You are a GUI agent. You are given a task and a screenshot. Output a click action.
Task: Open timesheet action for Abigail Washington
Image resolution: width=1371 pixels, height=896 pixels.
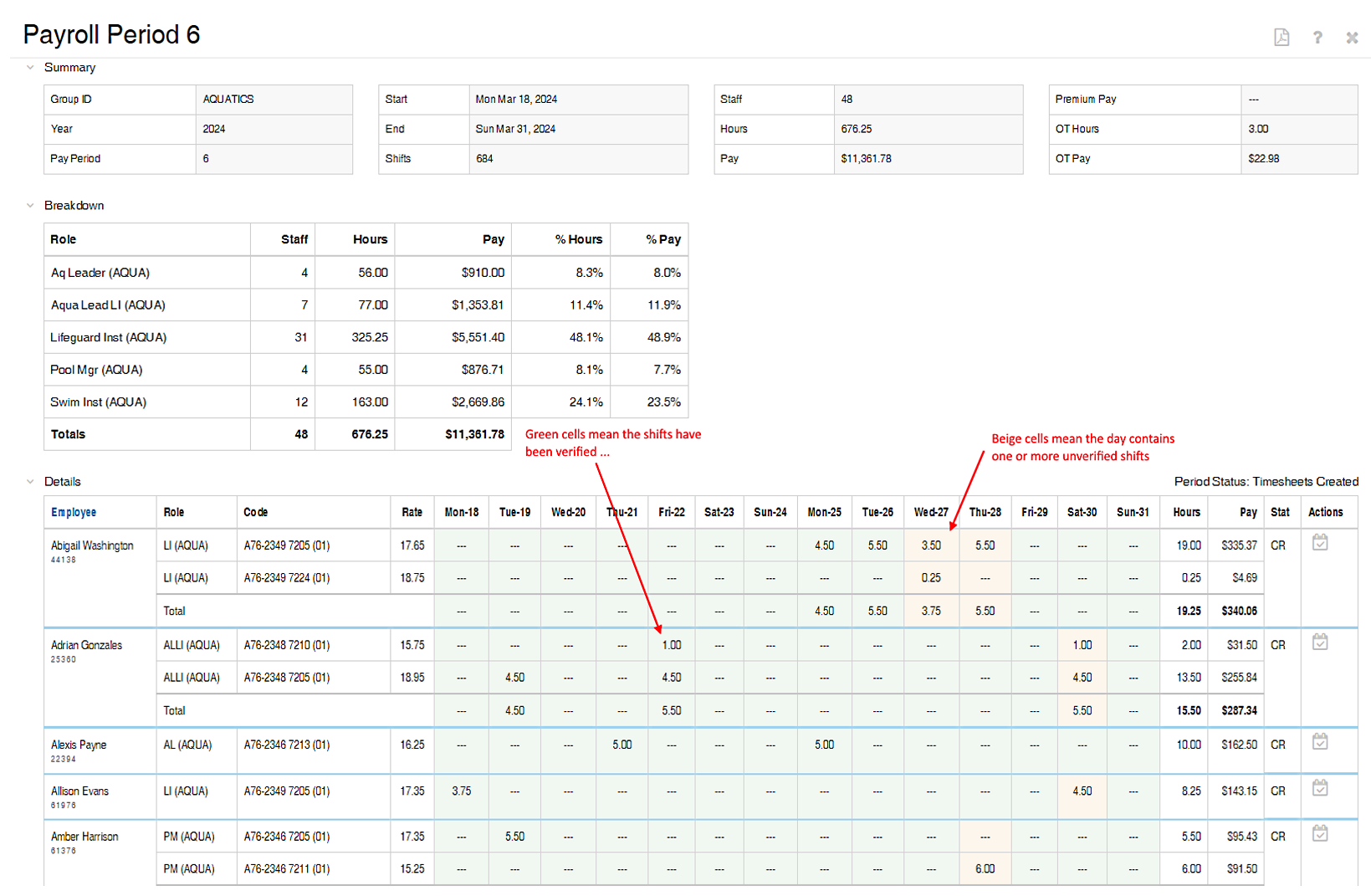coord(1320,542)
